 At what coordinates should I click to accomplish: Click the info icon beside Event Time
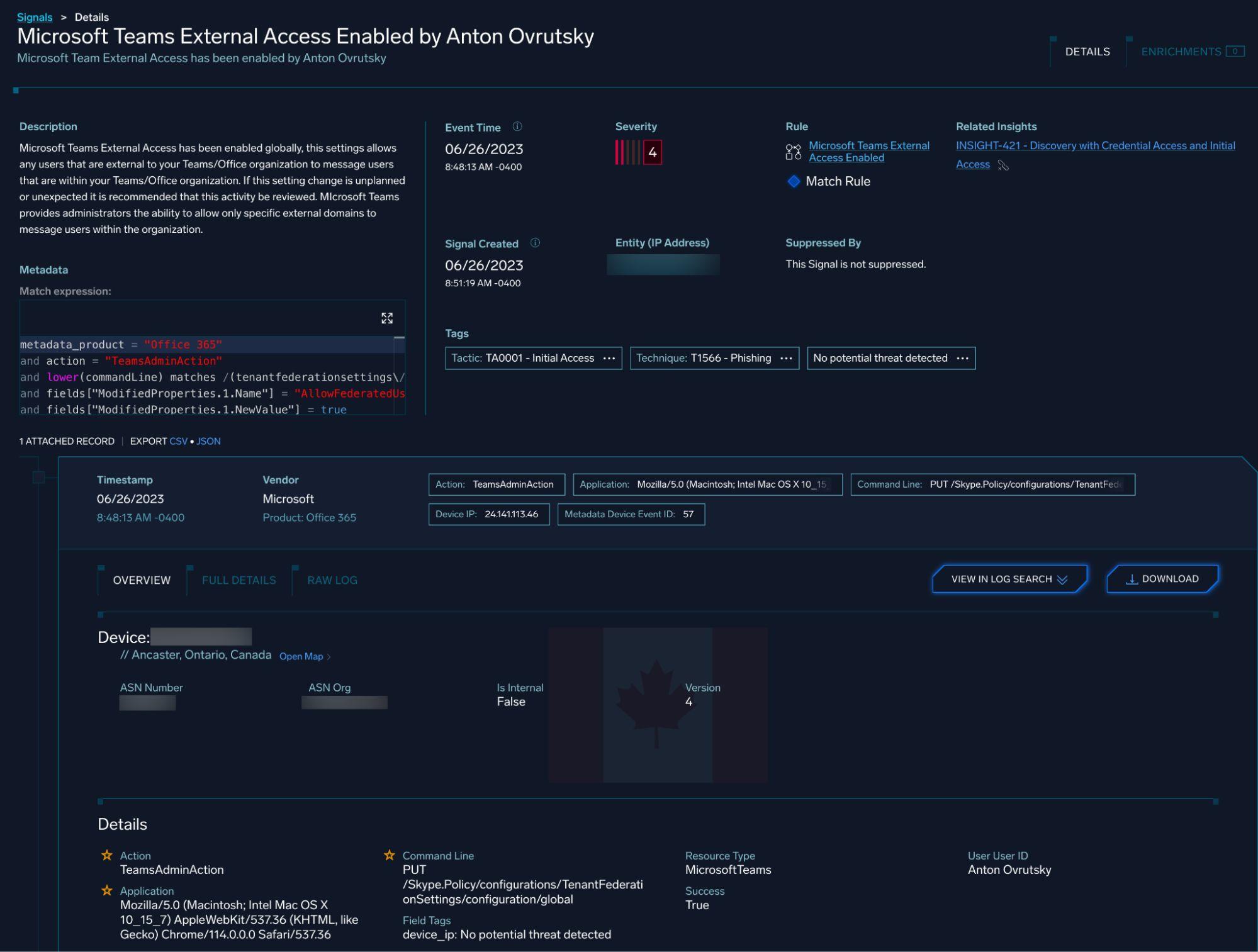coord(516,126)
